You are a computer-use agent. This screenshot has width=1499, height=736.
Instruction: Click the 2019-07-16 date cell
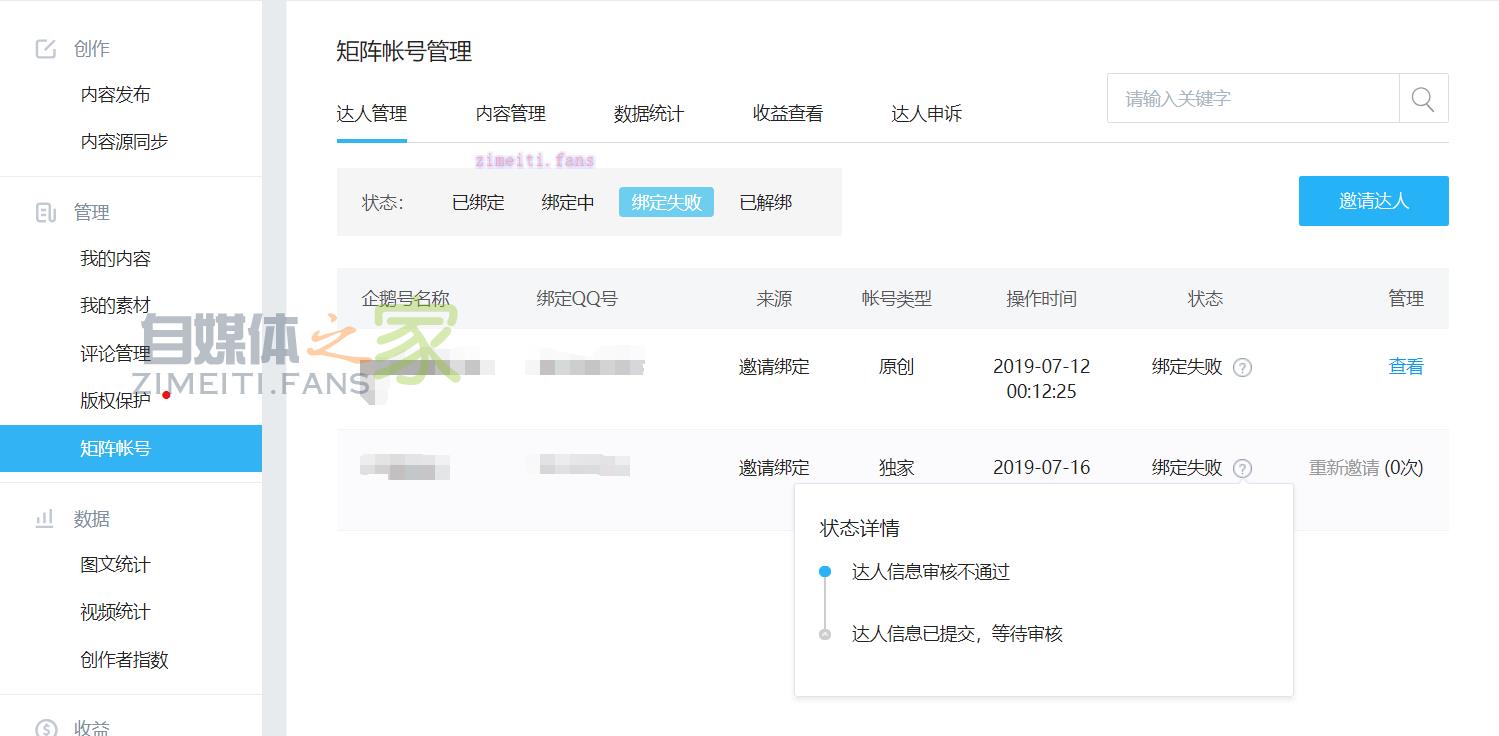click(1042, 468)
